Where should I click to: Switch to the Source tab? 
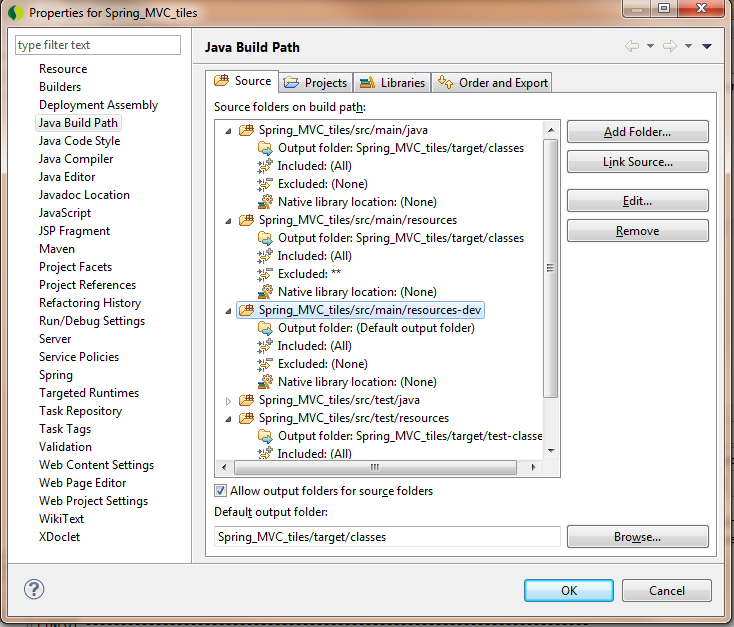(x=242, y=81)
